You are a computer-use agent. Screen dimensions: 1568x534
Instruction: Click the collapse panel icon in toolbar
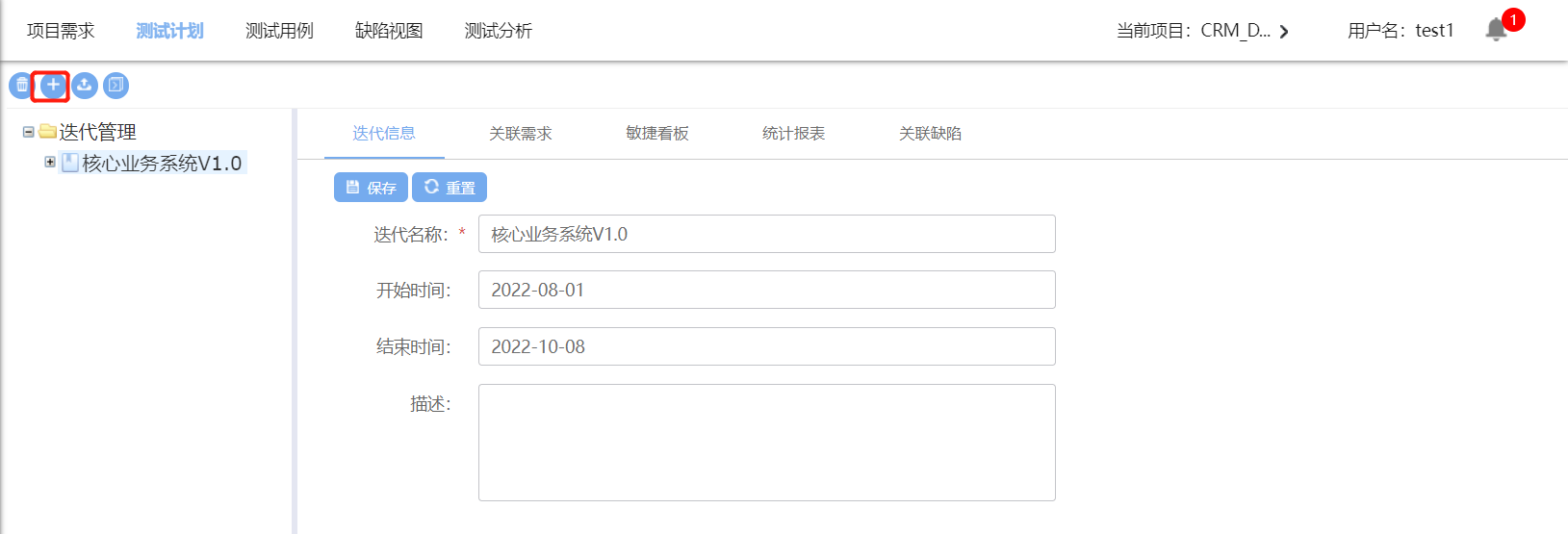coord(116,86)
